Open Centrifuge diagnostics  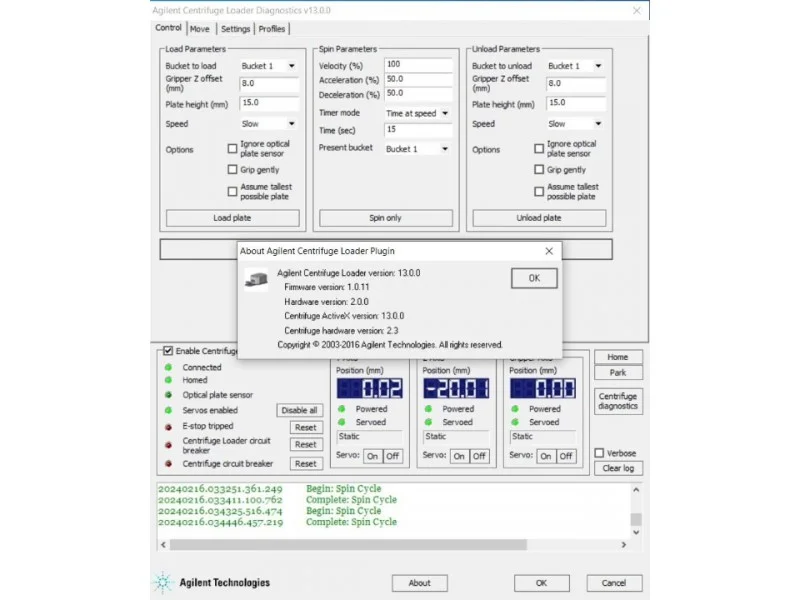618,401
